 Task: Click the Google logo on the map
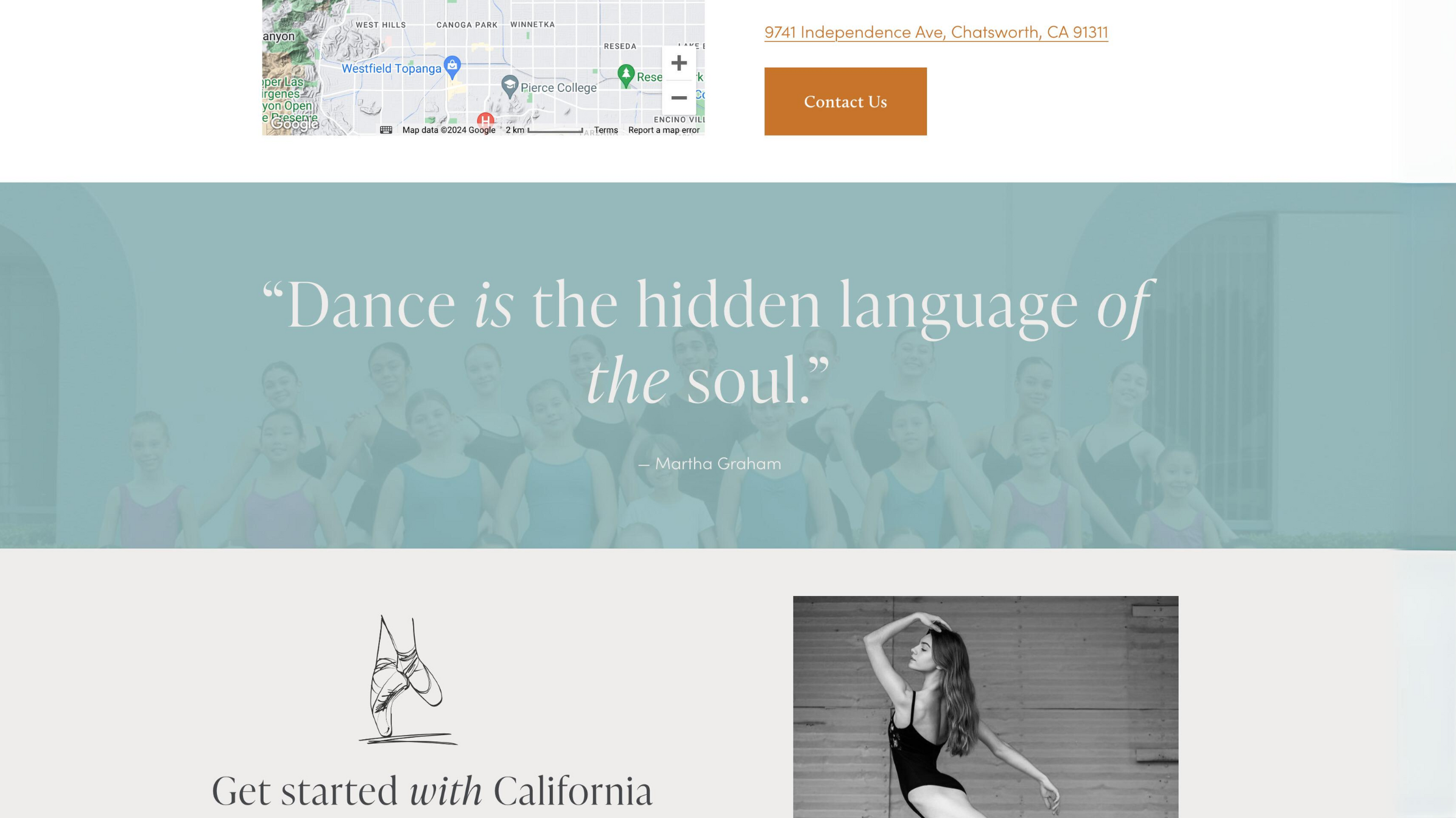(x=295, y=124)
